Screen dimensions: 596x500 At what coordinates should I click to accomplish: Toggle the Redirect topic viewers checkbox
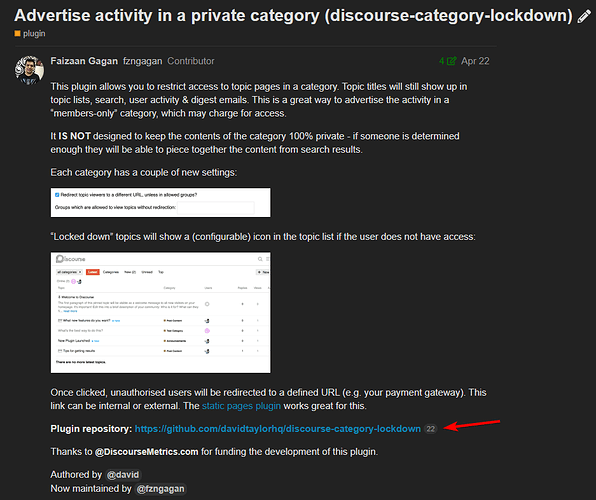(57, 195)
